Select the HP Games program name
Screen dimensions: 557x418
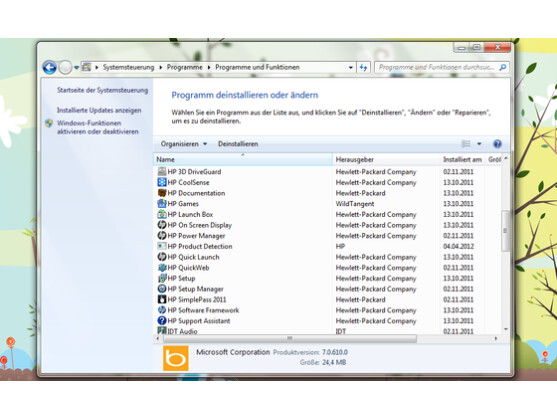tap(183, 204)
